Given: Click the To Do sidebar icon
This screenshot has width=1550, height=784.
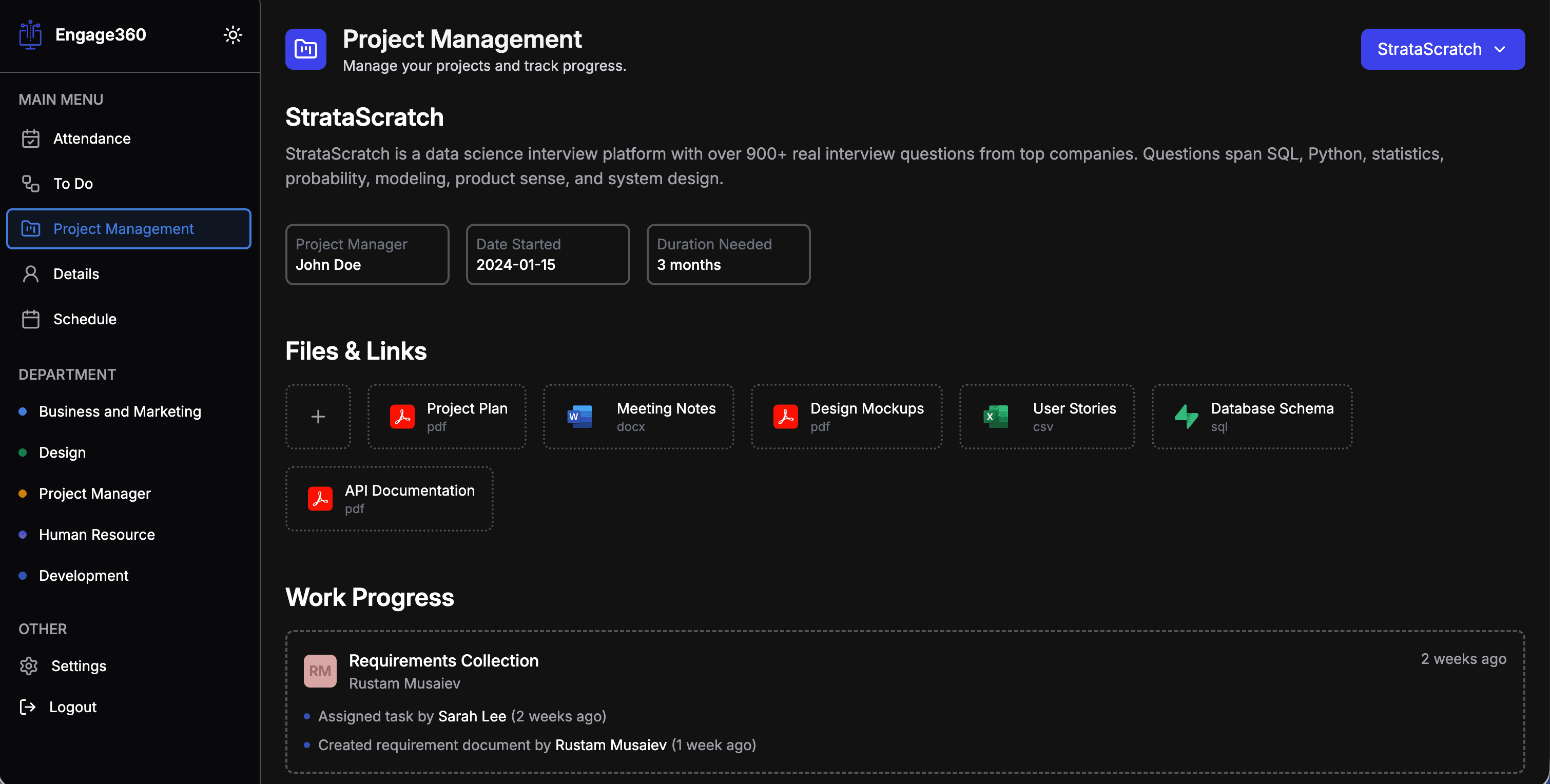Looking at the screenshot, I should coord(31,184).
